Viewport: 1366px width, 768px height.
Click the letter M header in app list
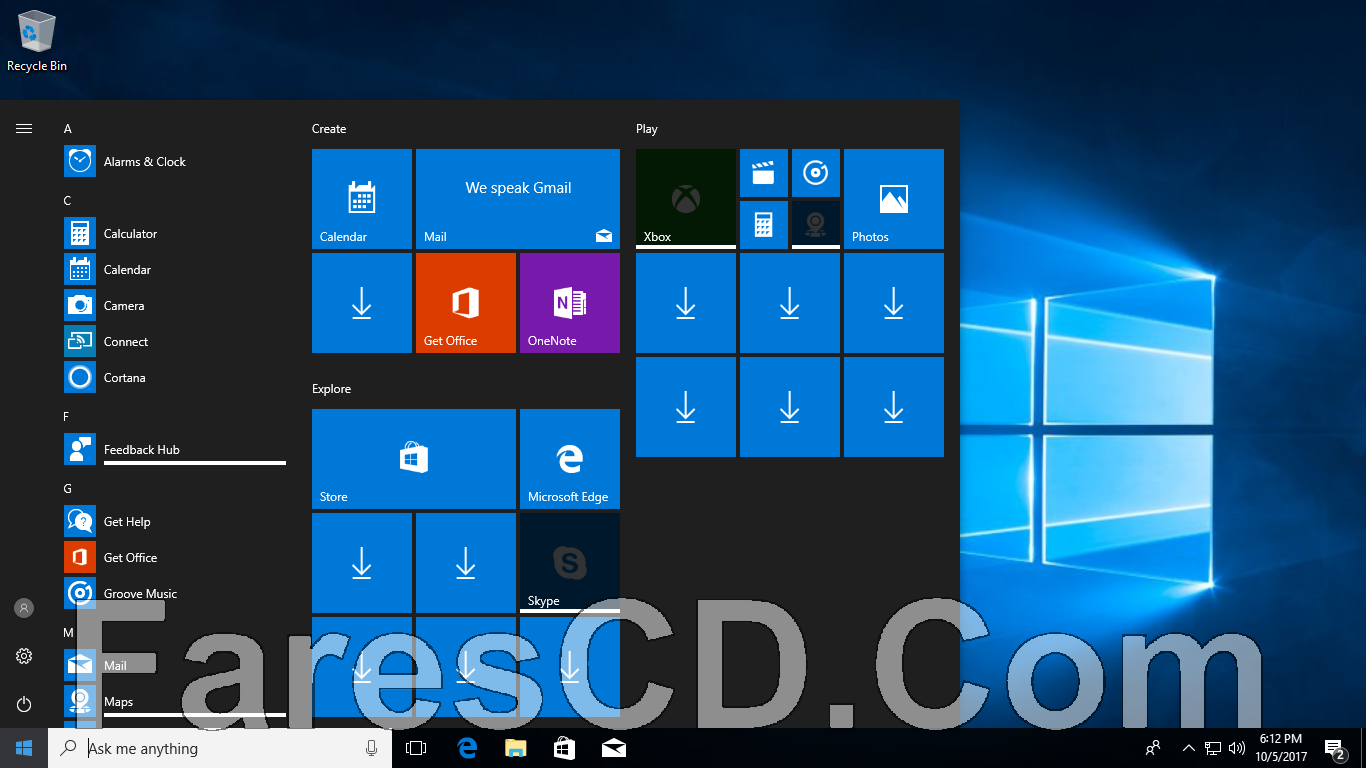[x=68, y=633]
